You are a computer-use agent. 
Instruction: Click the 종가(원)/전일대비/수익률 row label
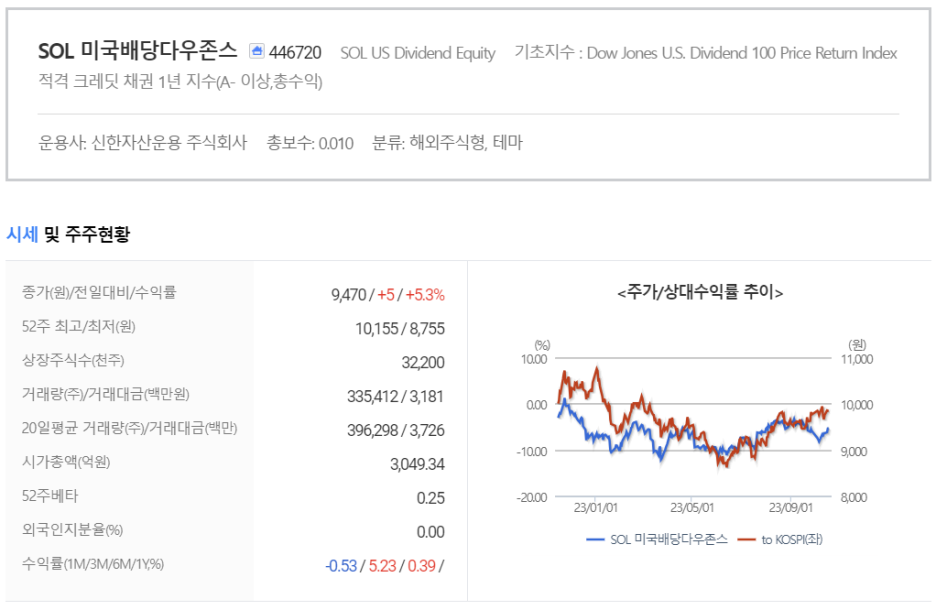tap(99, 292)
